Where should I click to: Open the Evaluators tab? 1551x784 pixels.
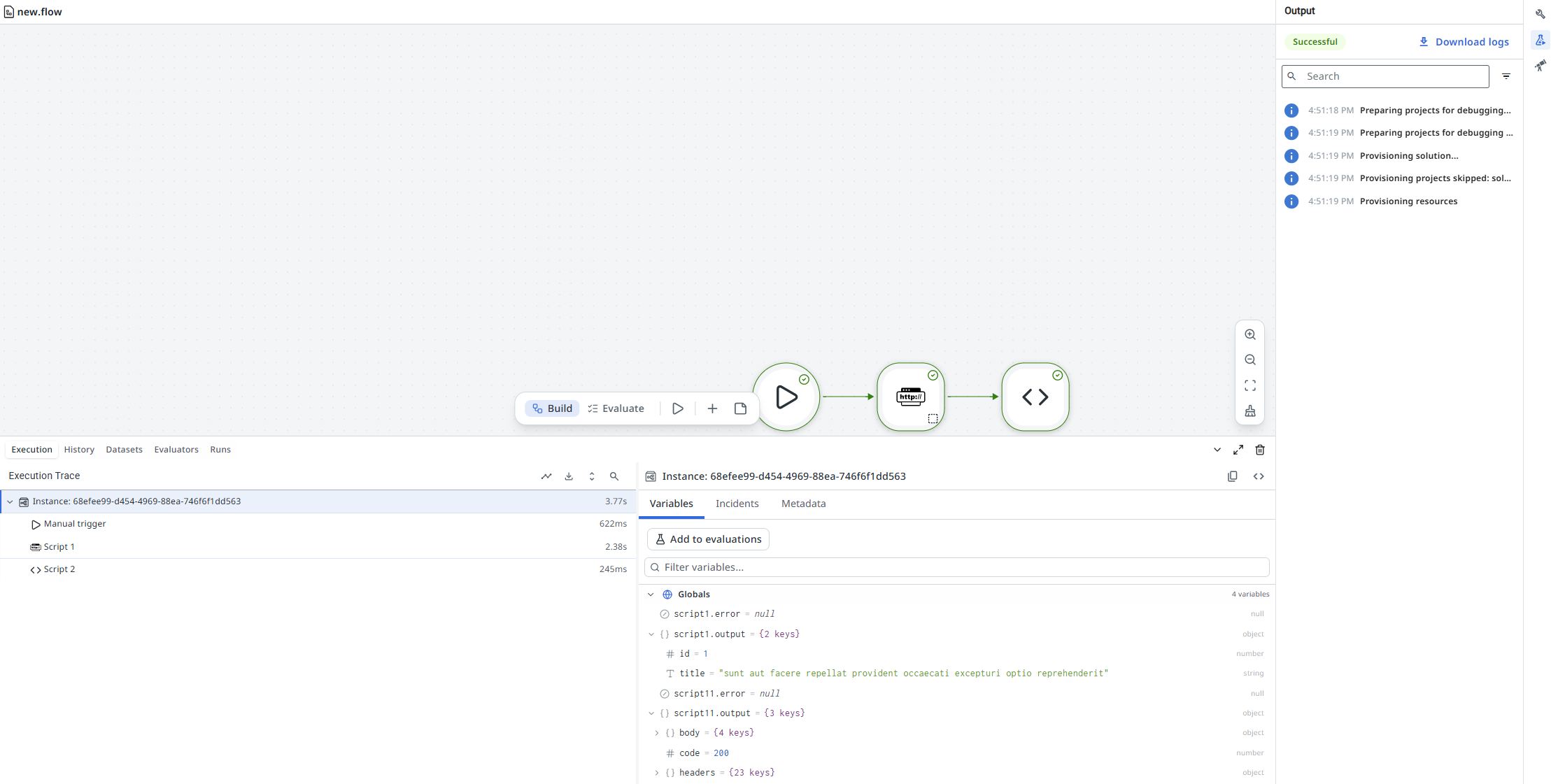click(176, 450)
